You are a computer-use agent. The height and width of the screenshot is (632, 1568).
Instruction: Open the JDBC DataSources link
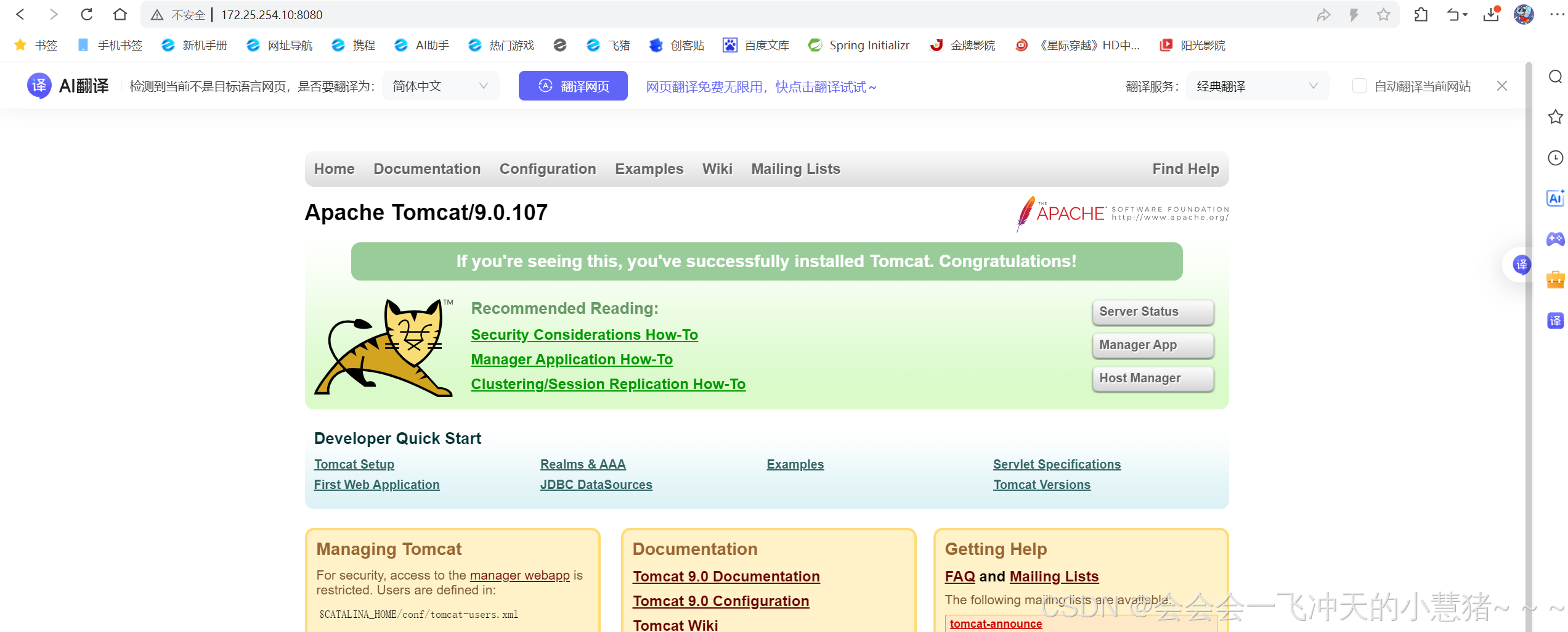(596, 485)
